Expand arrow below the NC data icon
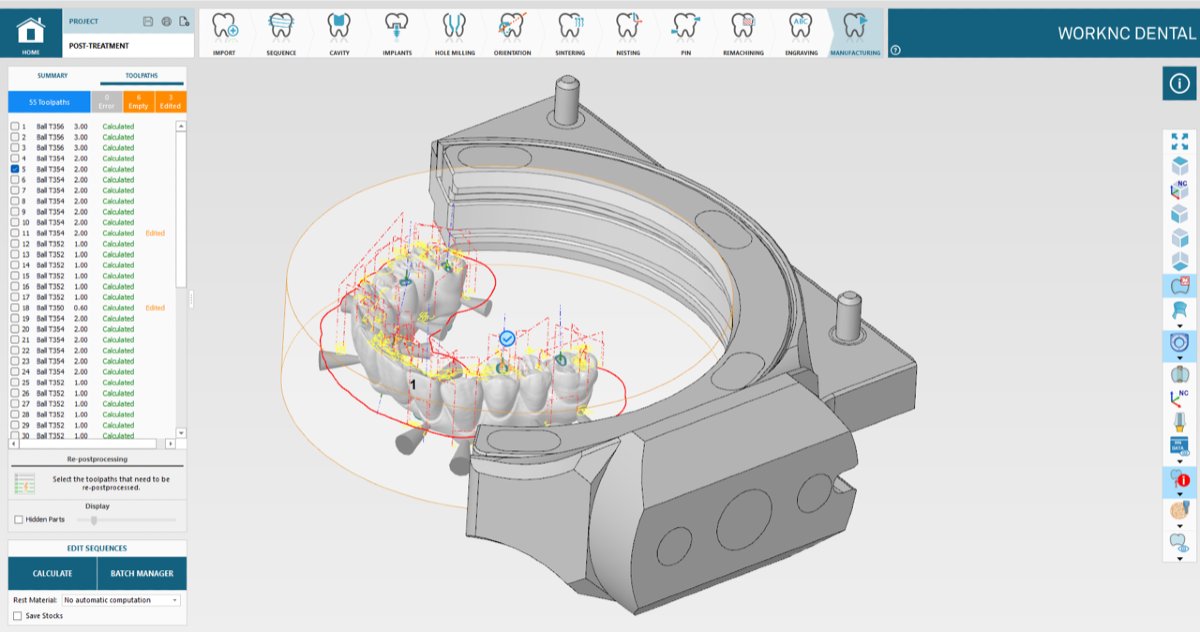Screen dimensions: 1200x632 coord(1180,463)
